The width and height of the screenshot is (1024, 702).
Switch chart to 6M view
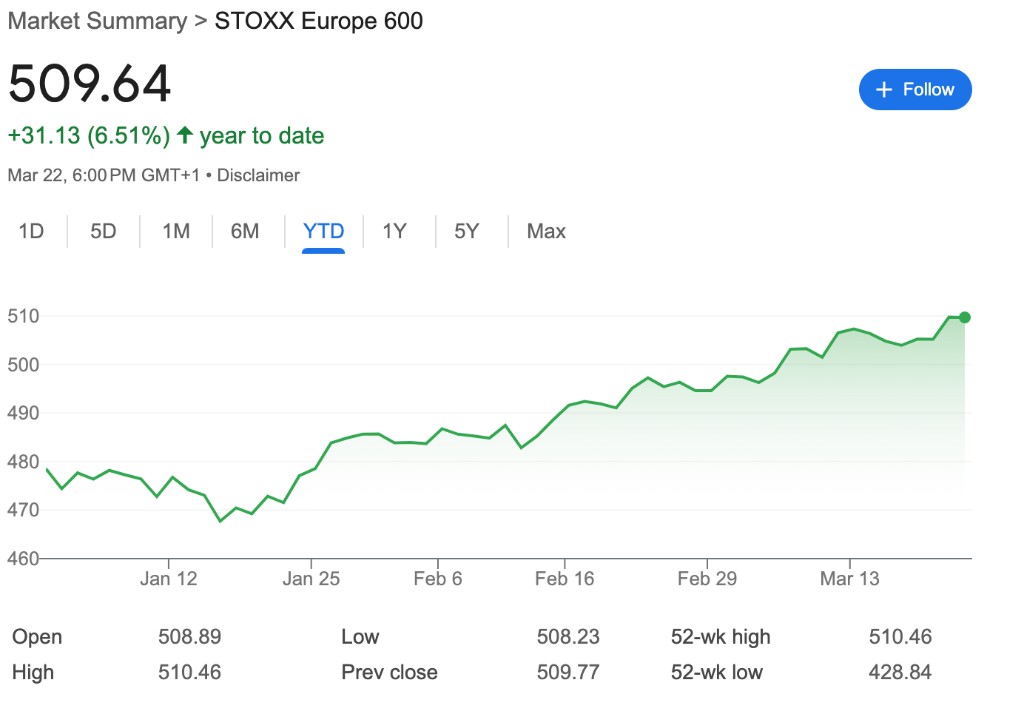point(245,231)
